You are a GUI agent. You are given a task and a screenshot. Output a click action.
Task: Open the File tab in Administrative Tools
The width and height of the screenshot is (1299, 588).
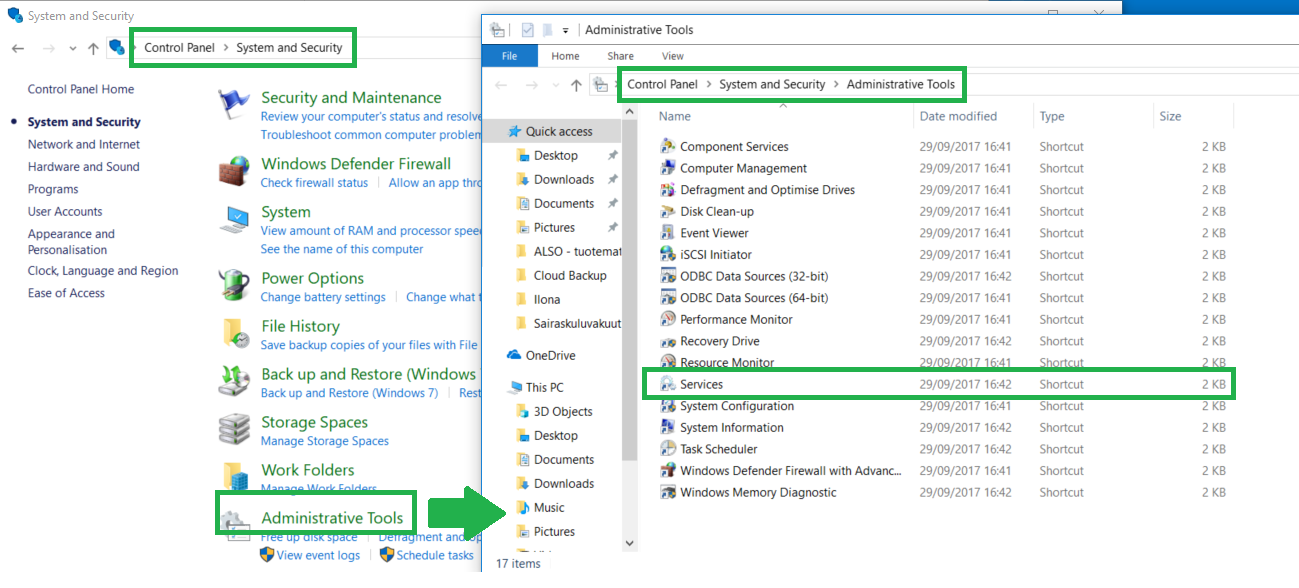509,56
